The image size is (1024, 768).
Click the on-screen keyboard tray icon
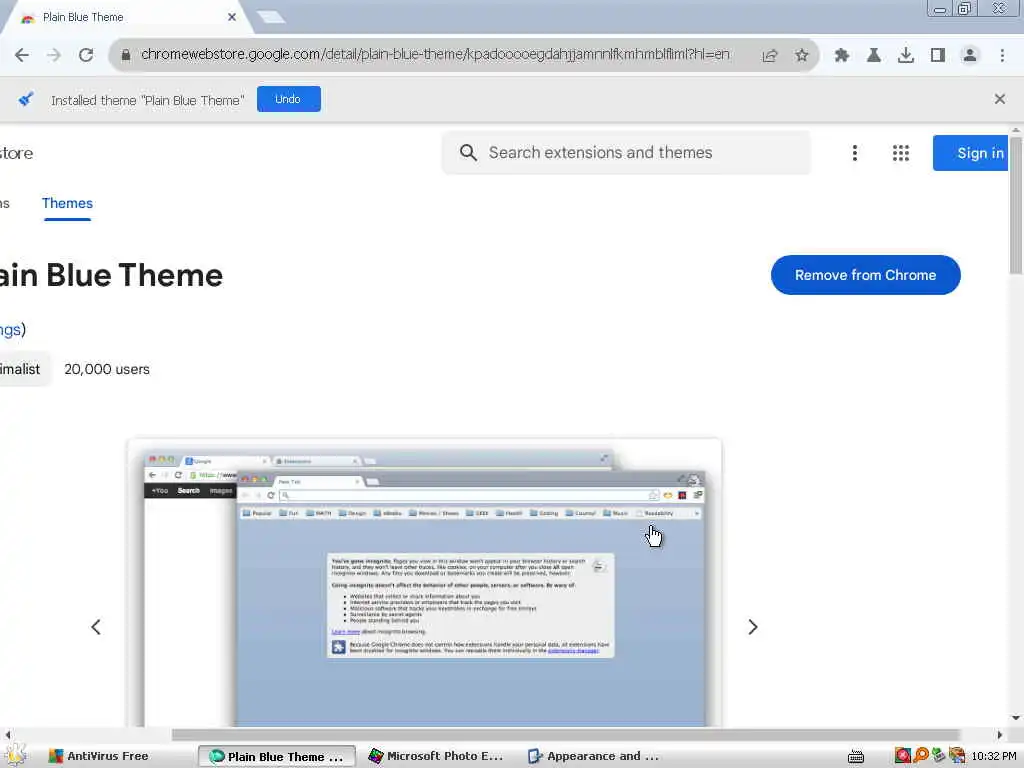856,756
